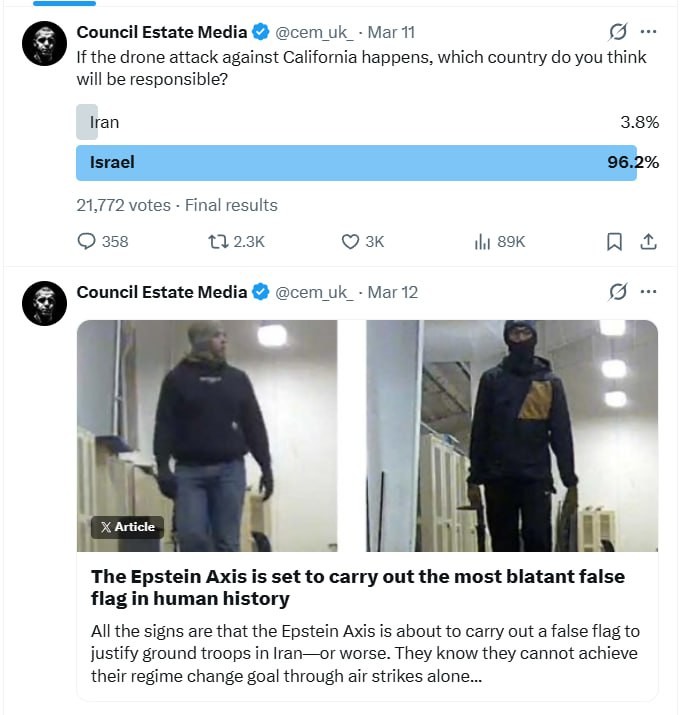692x715 pixels.
Task: Repost the poll with 2.3K reposts
Action: pos(217,241)
